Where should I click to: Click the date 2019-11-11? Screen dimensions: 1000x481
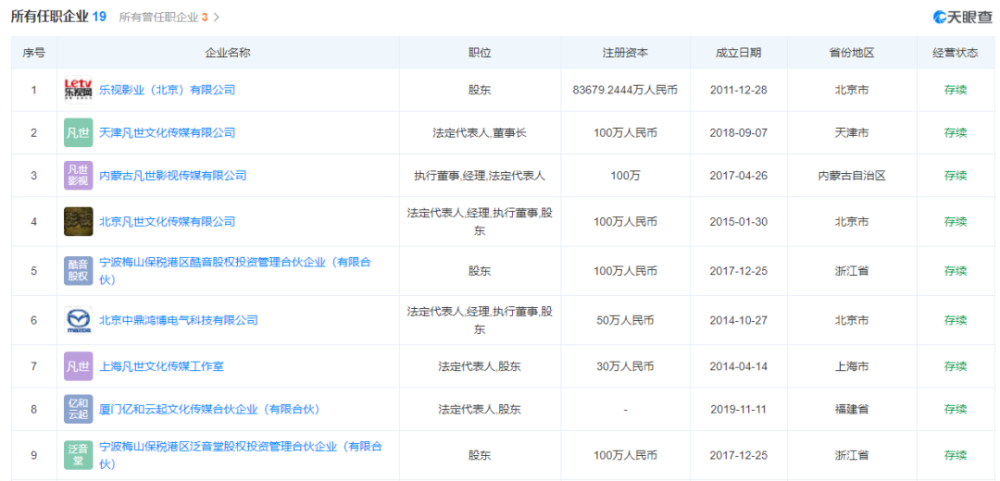point(739,409)
